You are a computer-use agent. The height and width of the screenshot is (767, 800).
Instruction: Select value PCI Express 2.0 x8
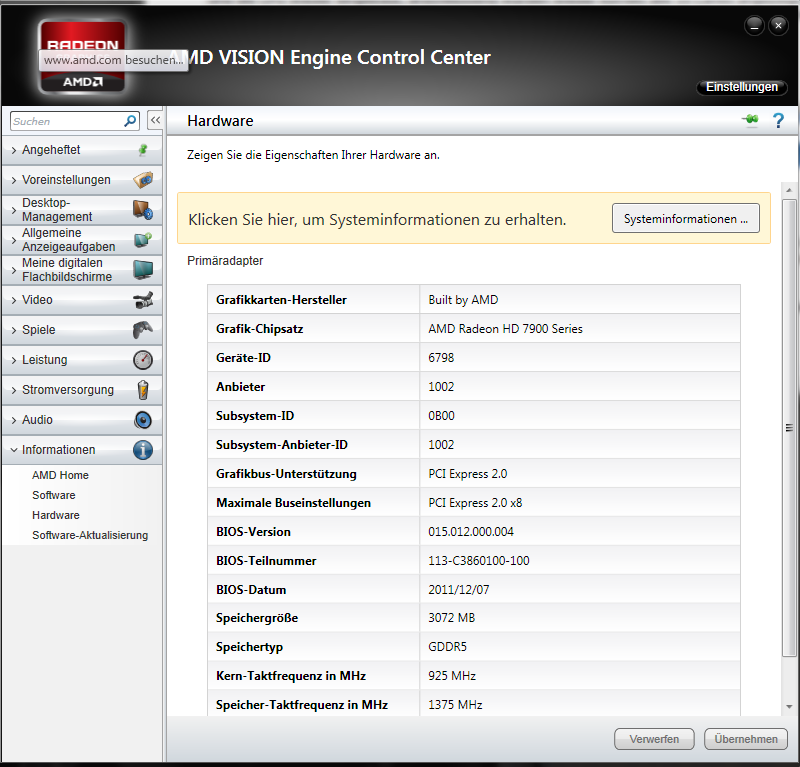coord(475,503)
